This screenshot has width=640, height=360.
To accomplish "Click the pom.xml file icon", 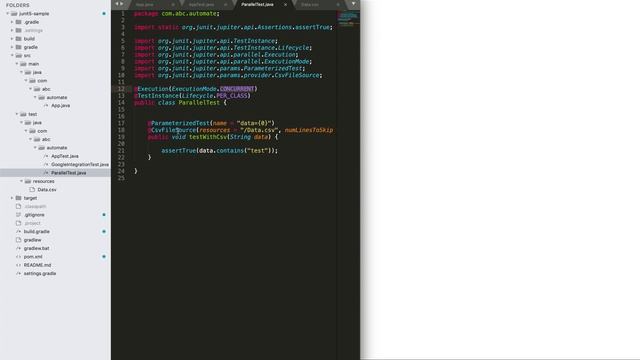I will [x=18, y=257].
